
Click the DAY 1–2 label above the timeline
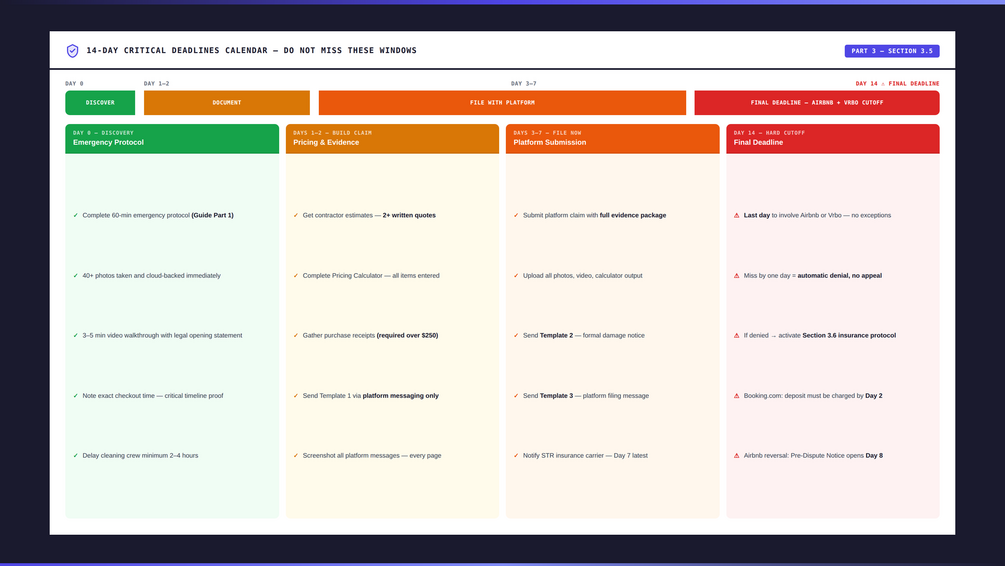[156, 83]
